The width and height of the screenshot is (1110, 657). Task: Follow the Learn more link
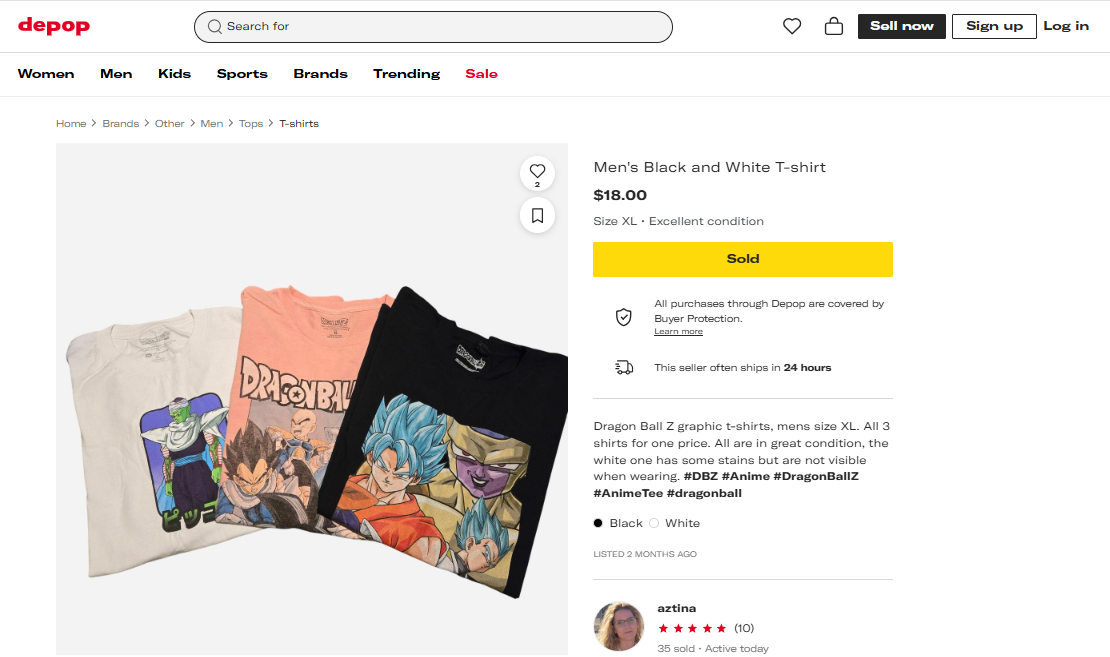coord(678,332)
